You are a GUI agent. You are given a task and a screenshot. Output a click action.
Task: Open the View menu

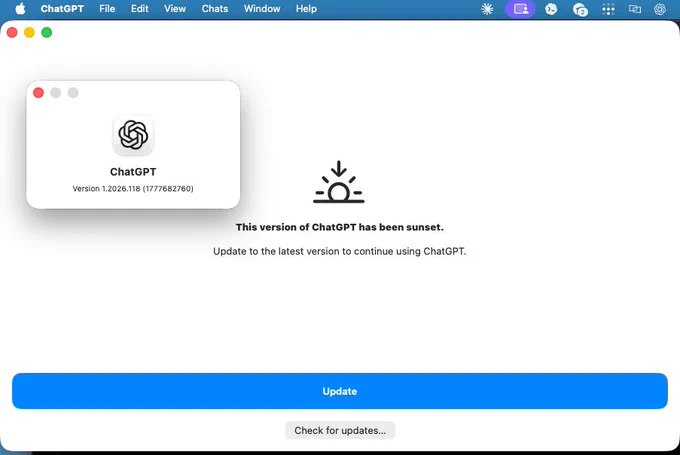pyautogui.click(x=175, y=9)
